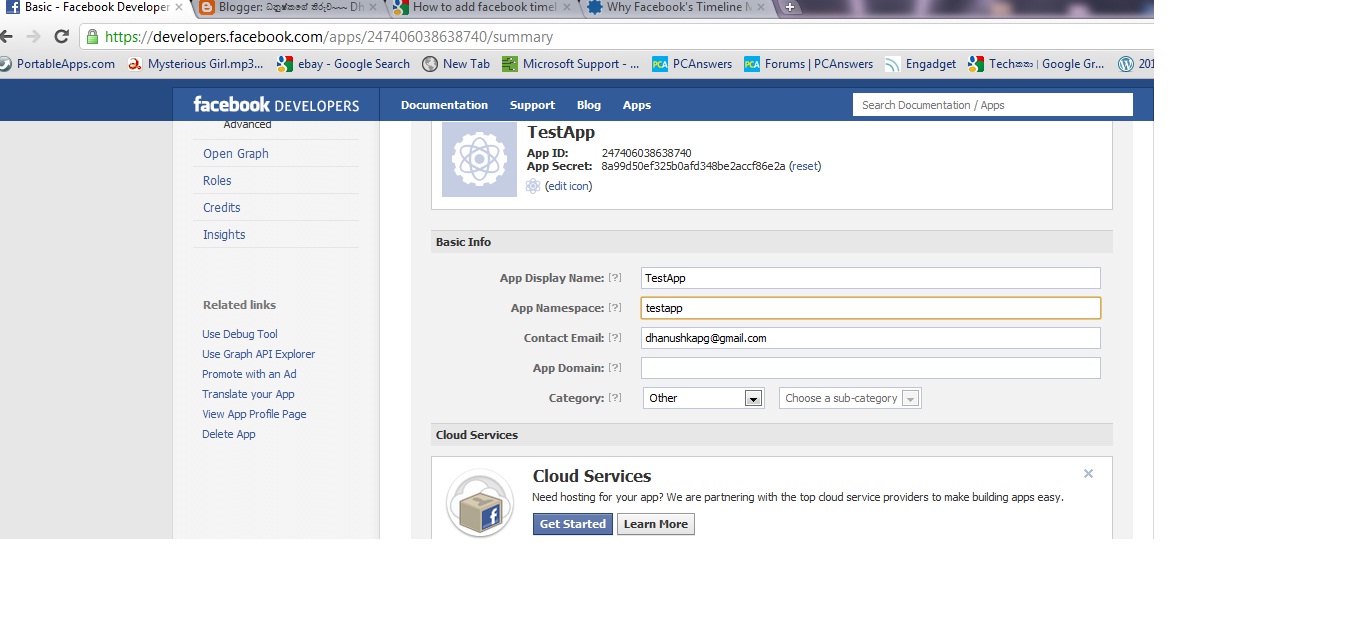Click the Facebook Developers logo
This screenshot has height=624, width=1360.
pos(276,105)
